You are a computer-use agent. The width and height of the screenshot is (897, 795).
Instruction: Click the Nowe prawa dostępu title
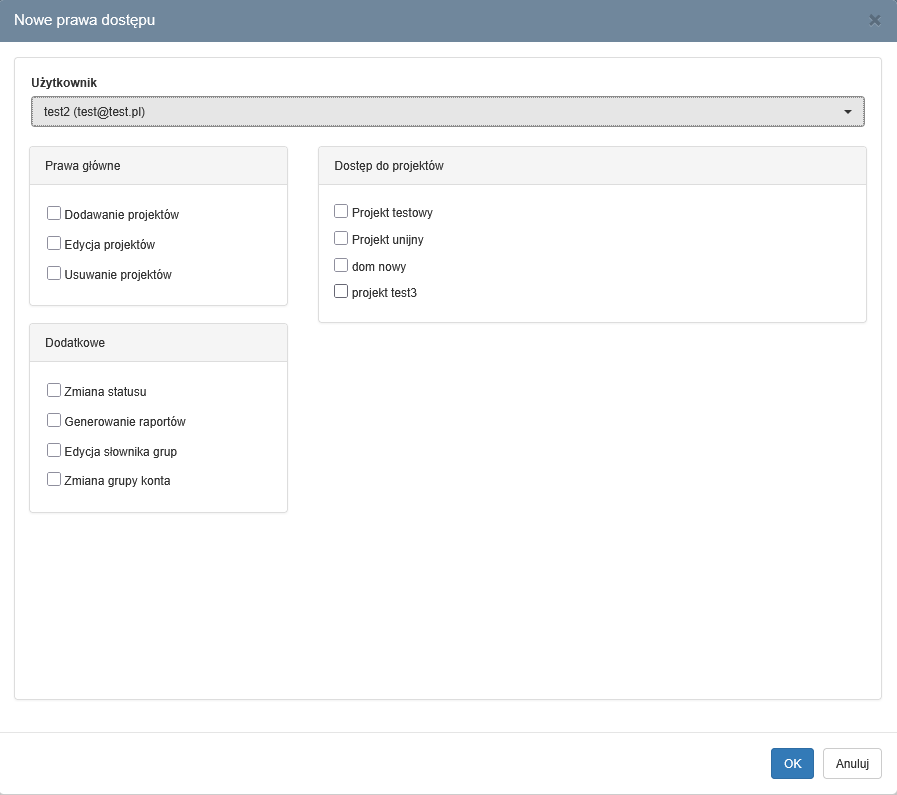coord(84,20)
